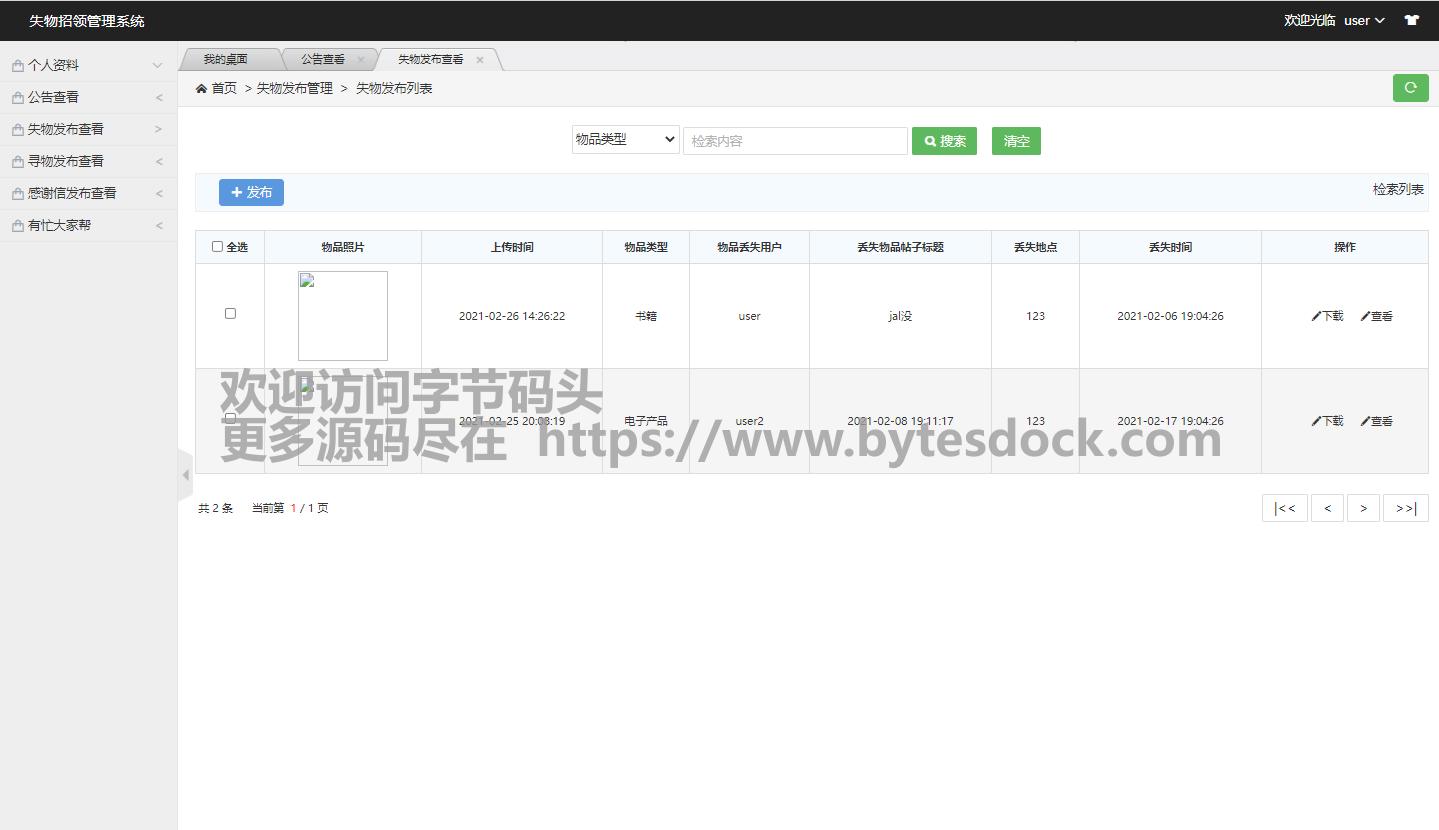Click the 检索内容 search input field

795,141
